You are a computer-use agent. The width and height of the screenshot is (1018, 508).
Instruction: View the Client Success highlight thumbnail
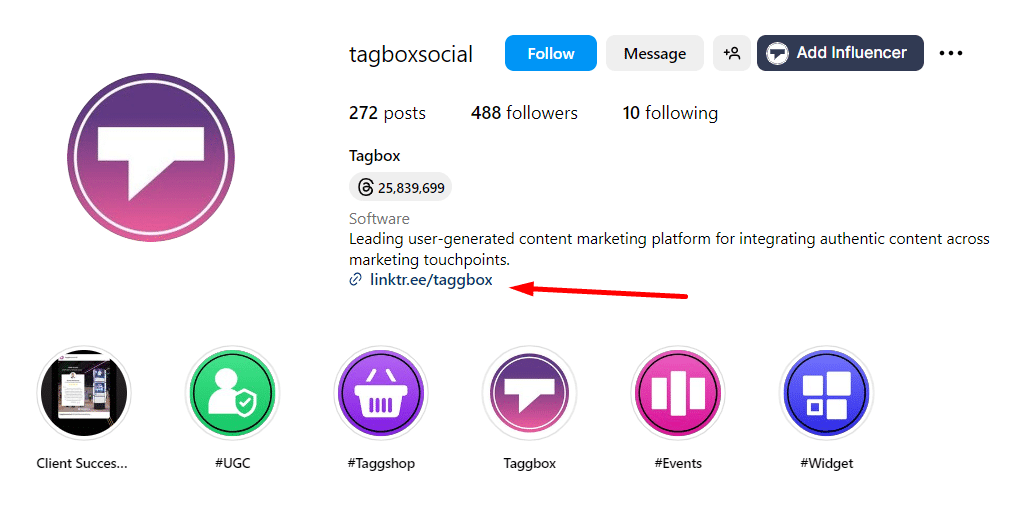tap(84, 394)
